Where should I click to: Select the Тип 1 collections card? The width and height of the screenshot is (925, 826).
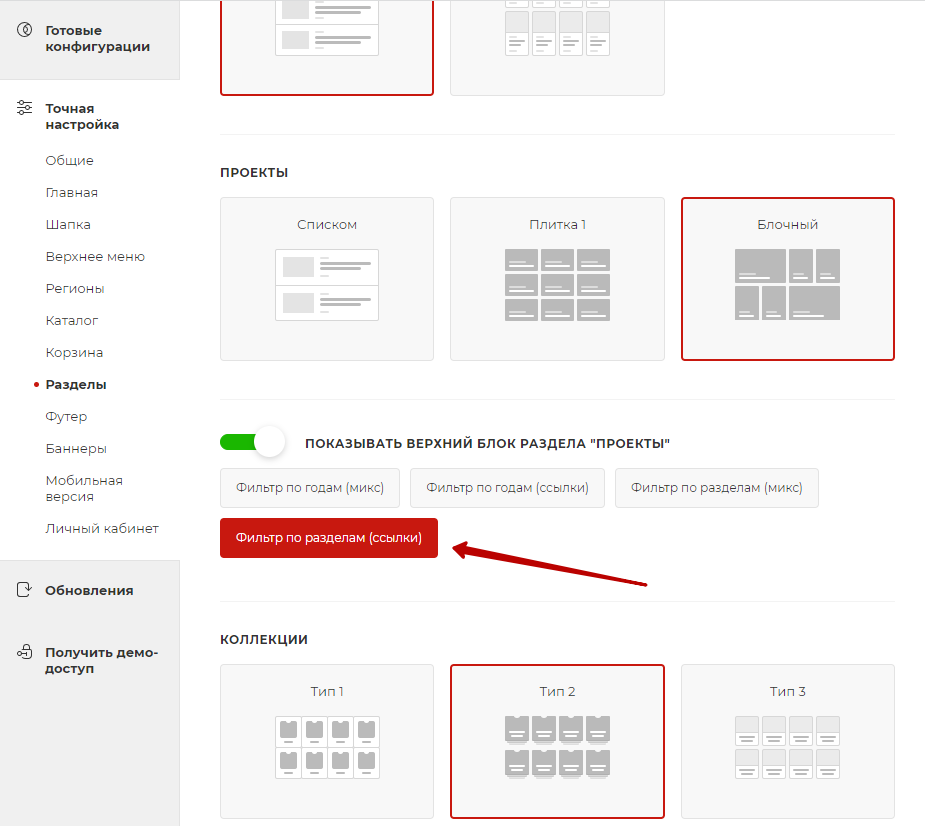[327, 741]
